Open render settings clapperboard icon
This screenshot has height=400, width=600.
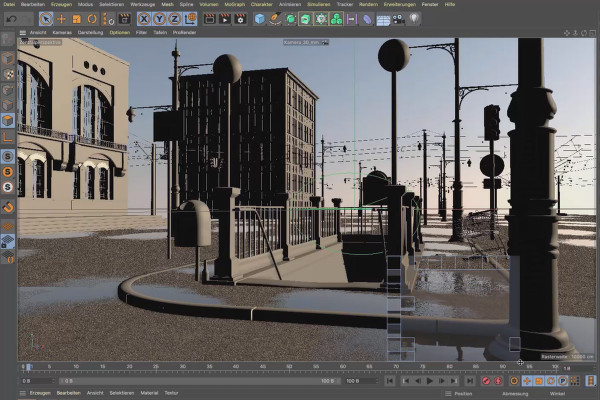click(x=240, y=19)
